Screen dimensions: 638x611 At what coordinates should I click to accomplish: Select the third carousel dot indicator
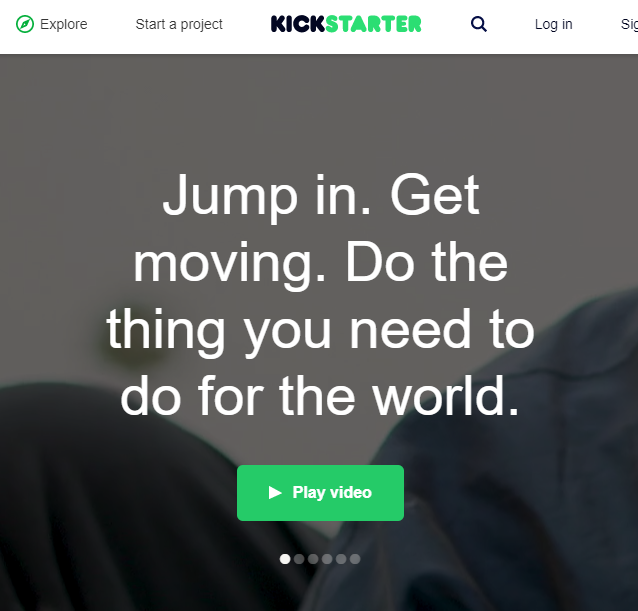(313, 559)
